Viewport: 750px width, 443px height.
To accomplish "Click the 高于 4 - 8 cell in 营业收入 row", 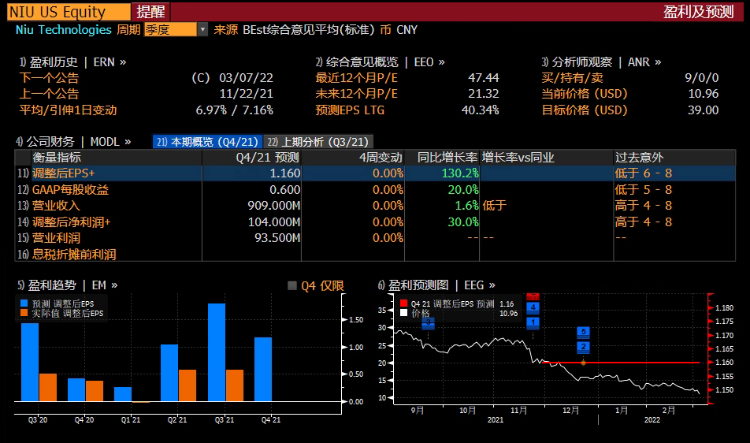I will (x=643, y=206).
